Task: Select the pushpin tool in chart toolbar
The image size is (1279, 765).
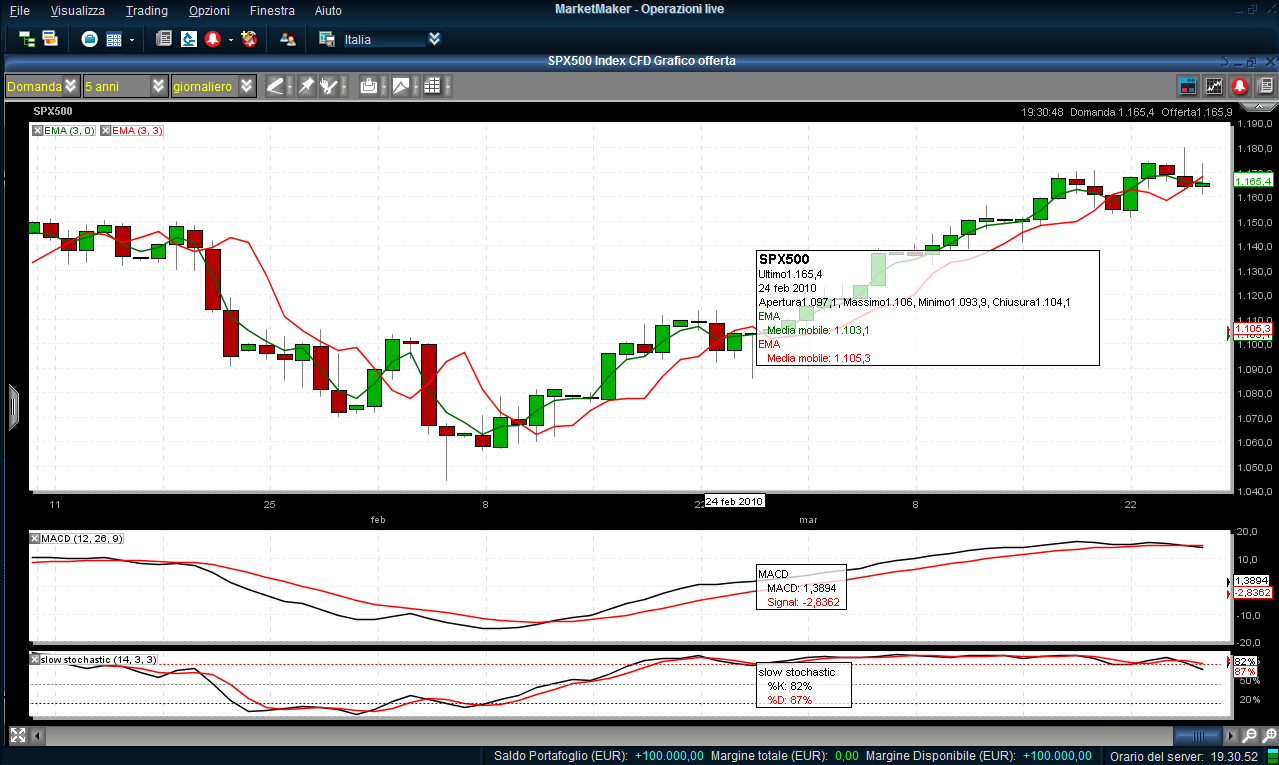Action: [307, 86]
